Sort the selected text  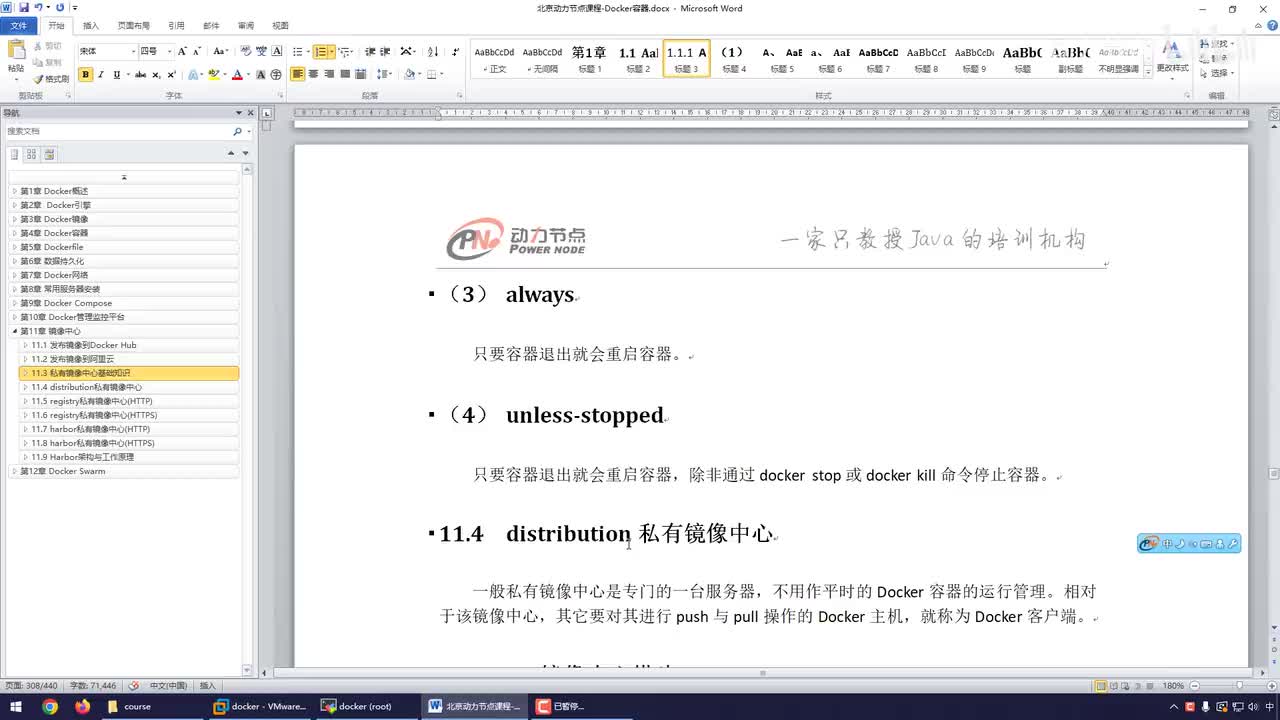433,51
